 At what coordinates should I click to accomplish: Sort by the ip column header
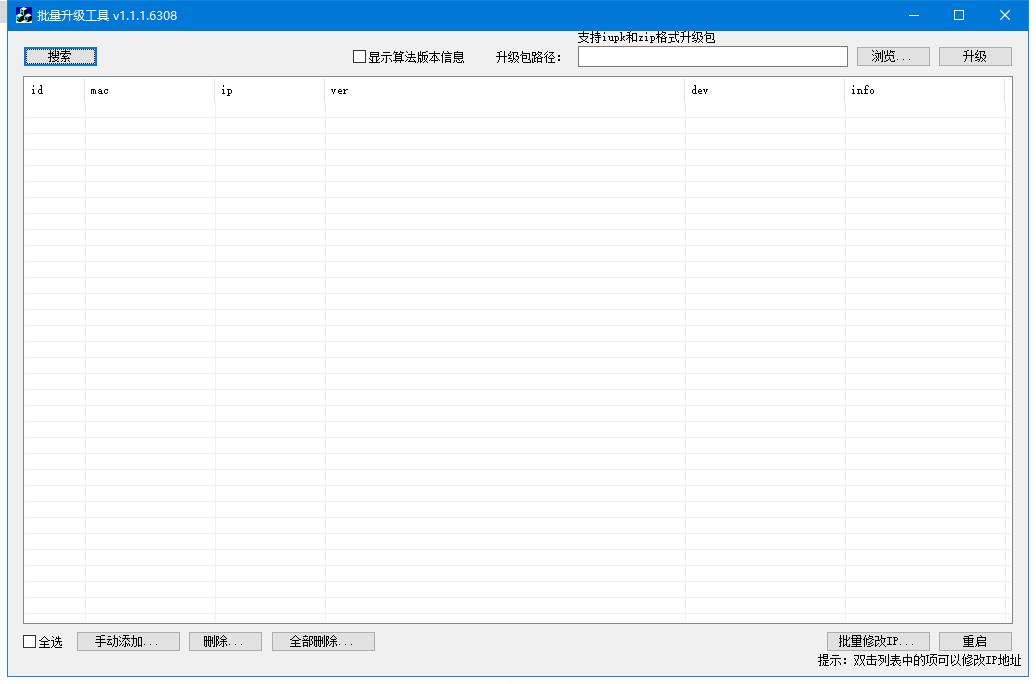pyautogui.click(x=270, y=91)
